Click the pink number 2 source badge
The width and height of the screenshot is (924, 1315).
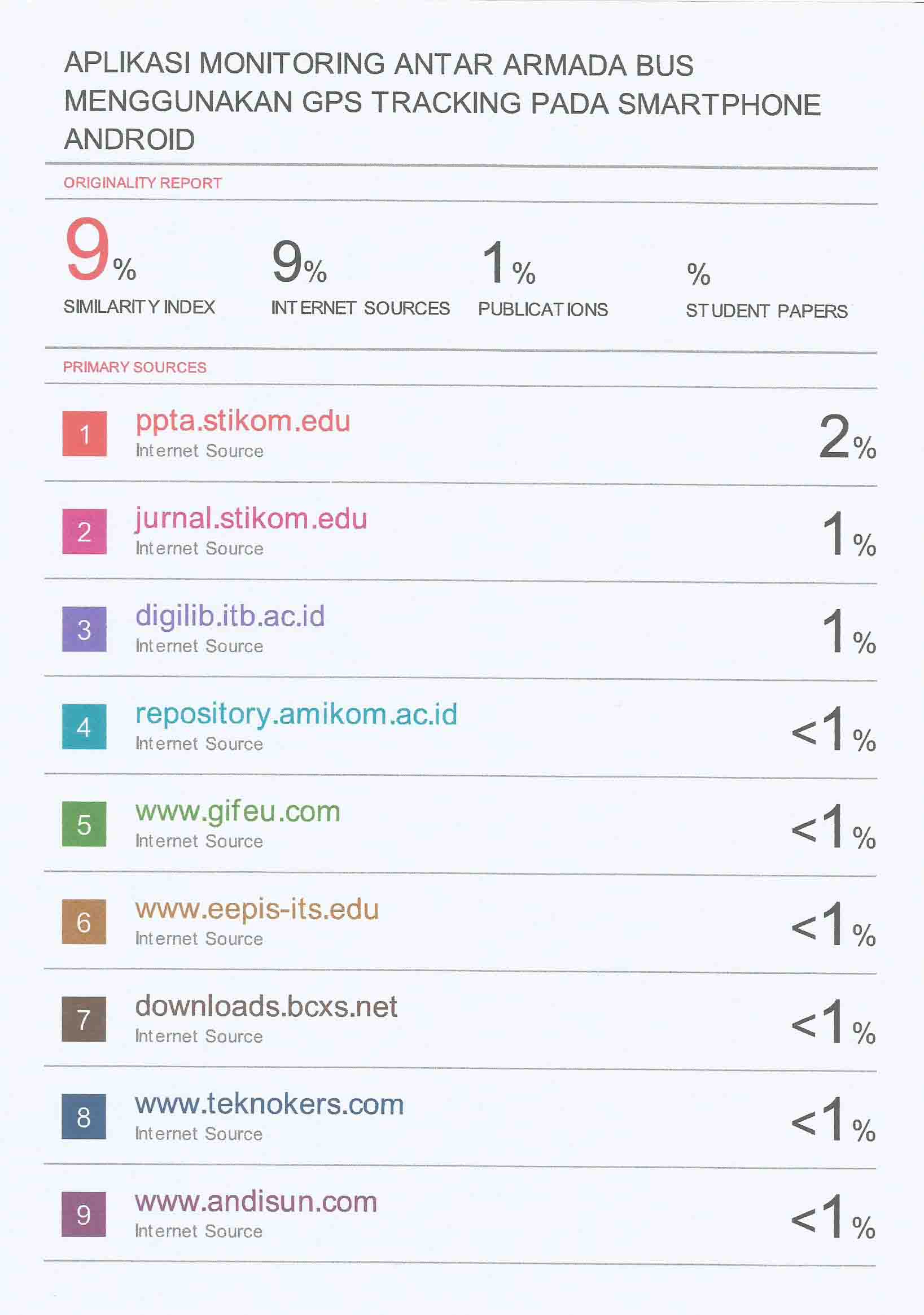tap(84, 531)
